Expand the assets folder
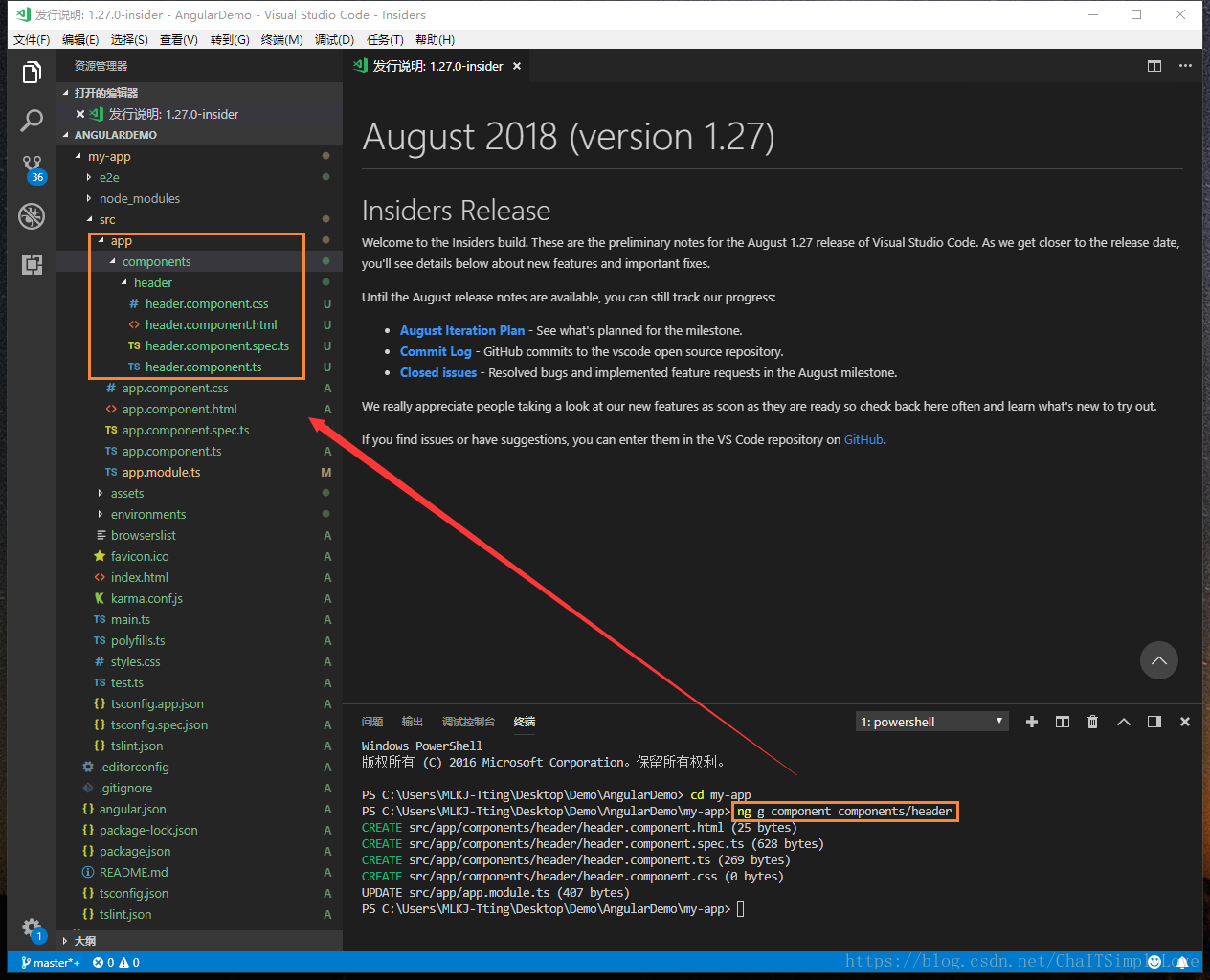This screenshot has height=980, width=1210. point(199,493)
